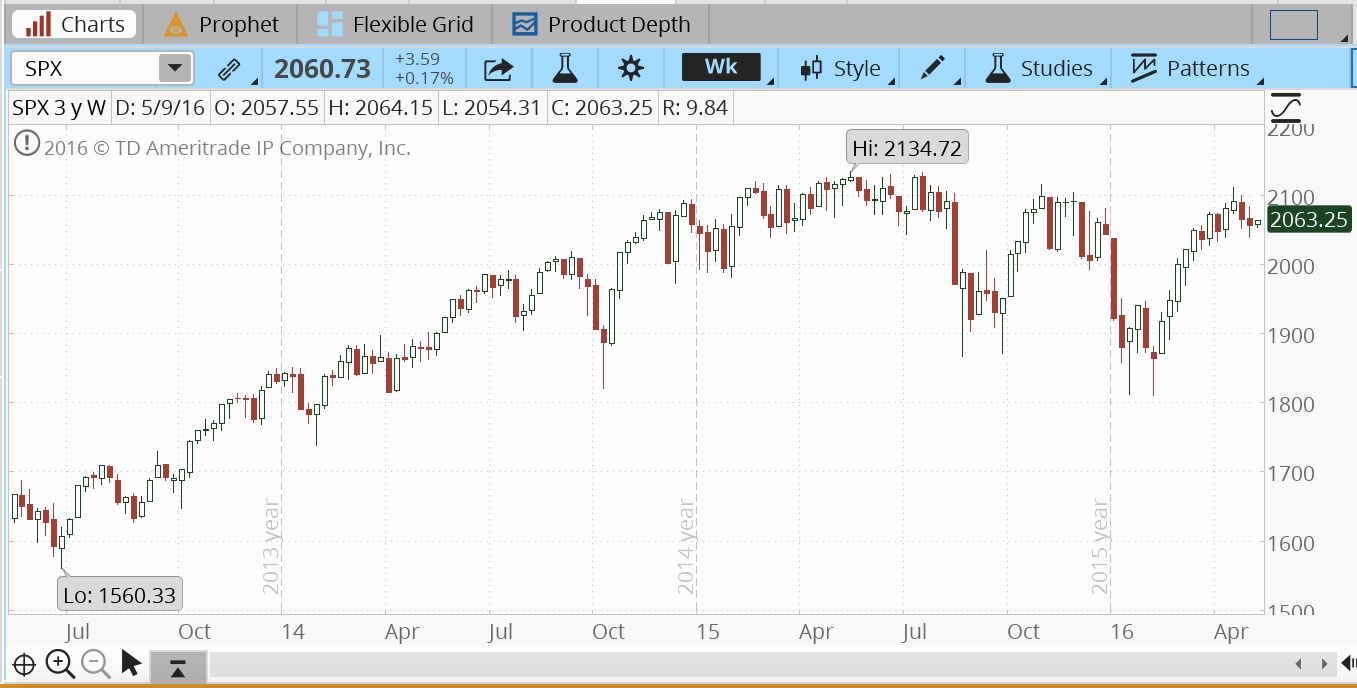Open the SPX symbol dropdown arrow
This screenshot has height=688, width=1357.
tap(175, 69)
